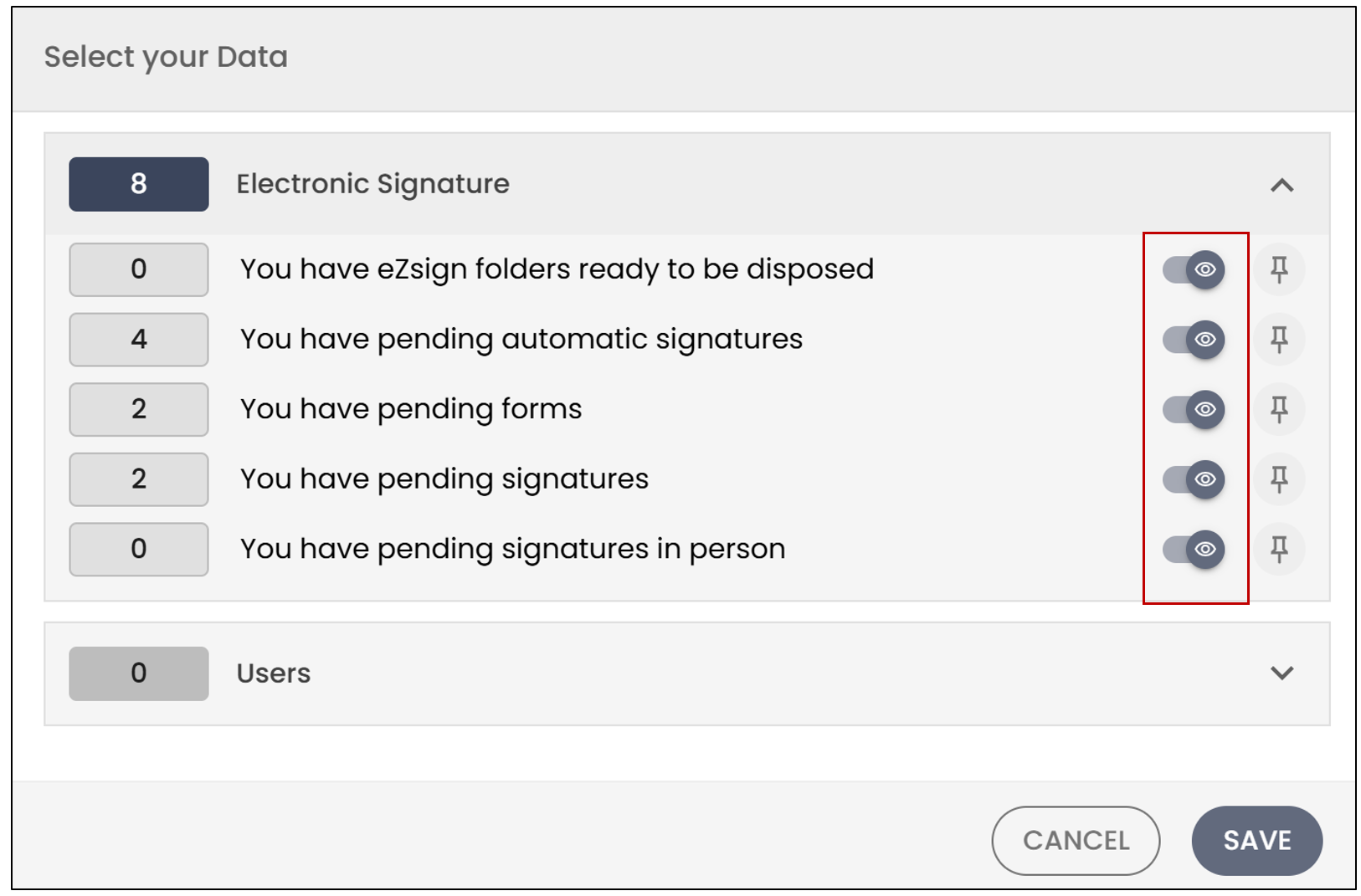Pin the pending signatures item
Viewport: 1361px width, 896px height.
[1279, 479]
